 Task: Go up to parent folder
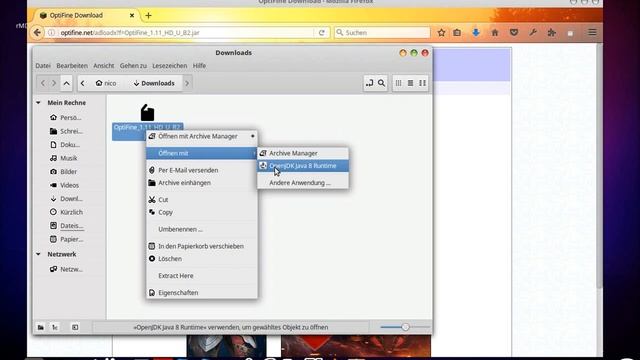(x=67, y=83)
